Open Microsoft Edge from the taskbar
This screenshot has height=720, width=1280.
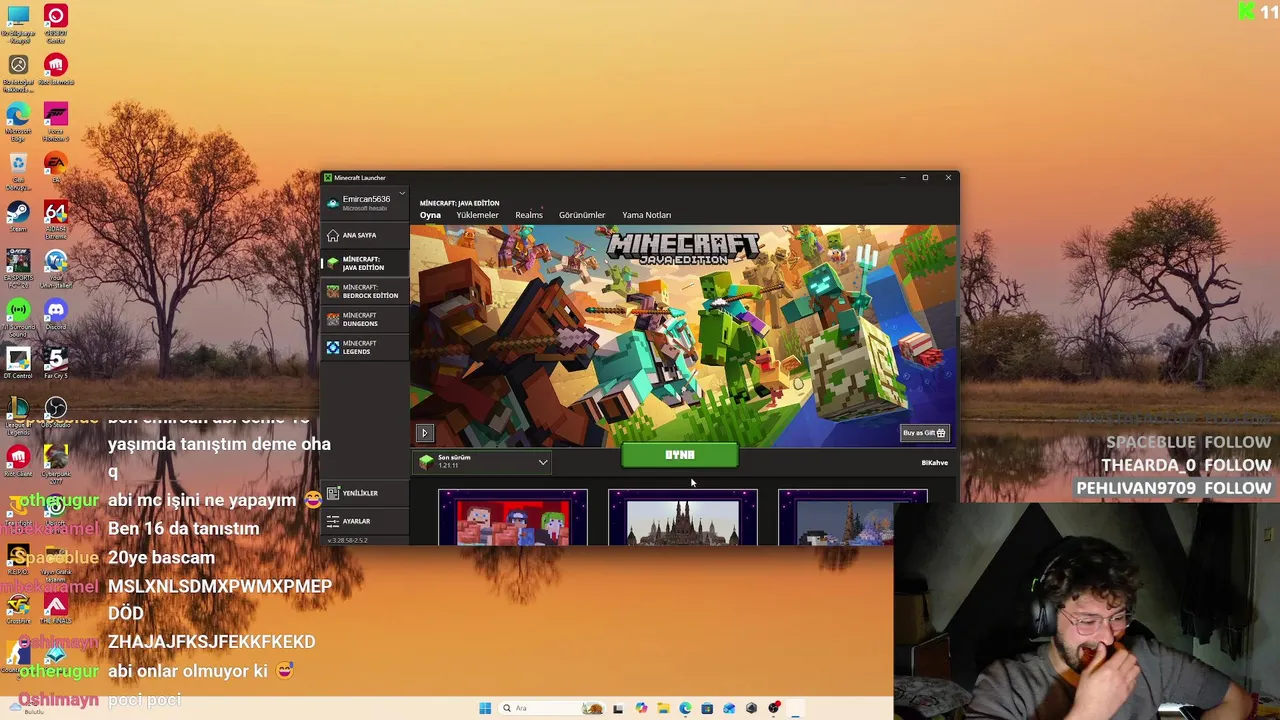[x=685, y=708]
